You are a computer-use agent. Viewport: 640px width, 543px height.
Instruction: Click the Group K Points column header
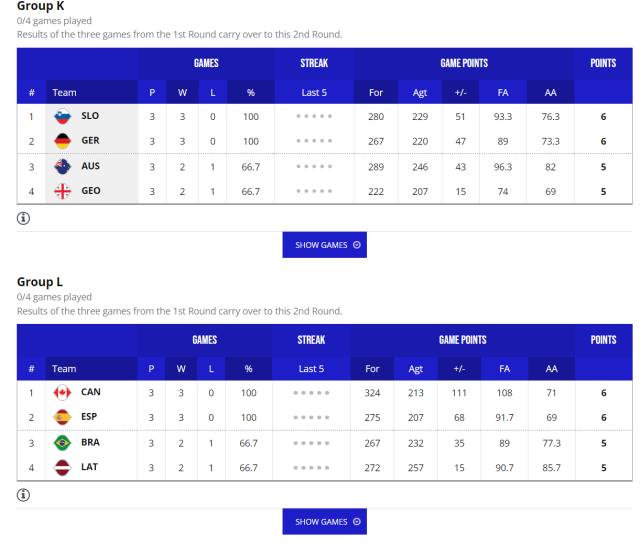point(602,62)
